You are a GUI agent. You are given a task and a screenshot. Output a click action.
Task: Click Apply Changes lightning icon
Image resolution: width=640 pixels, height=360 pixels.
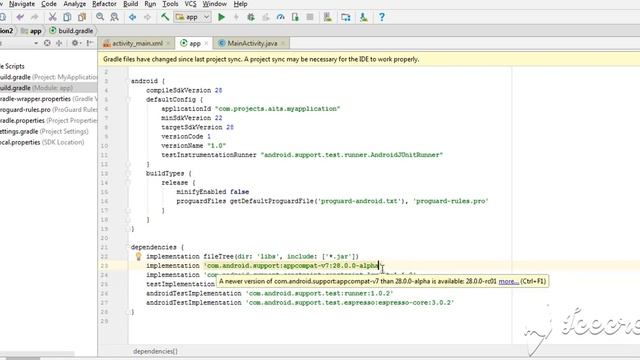(x=236, y=17)
